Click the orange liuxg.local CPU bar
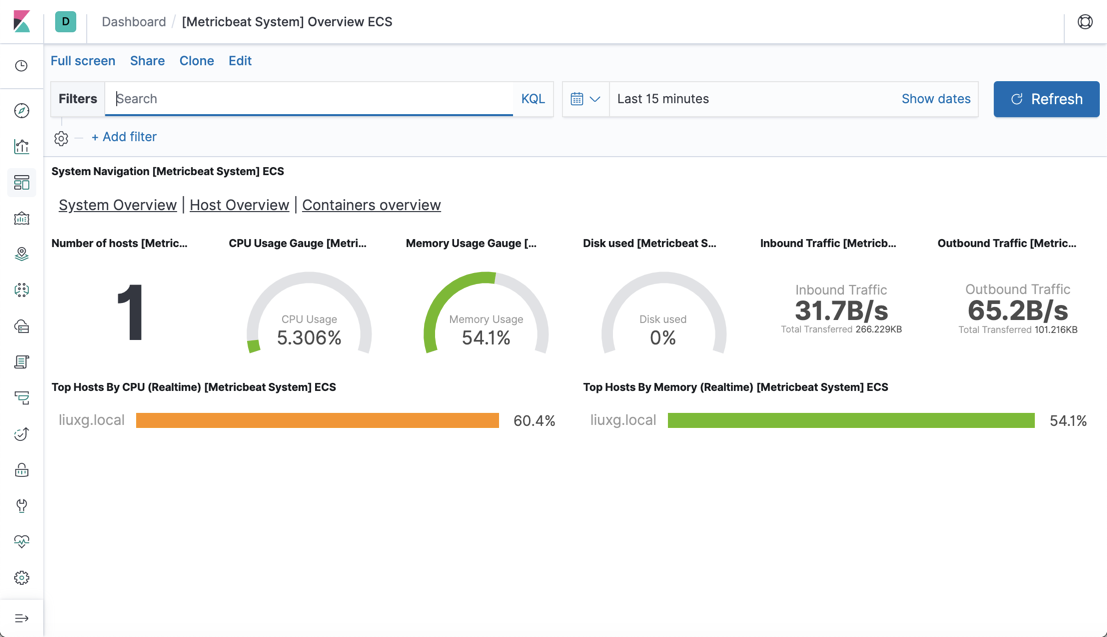This screenshot has width=1107, height=637. point(318,420)
